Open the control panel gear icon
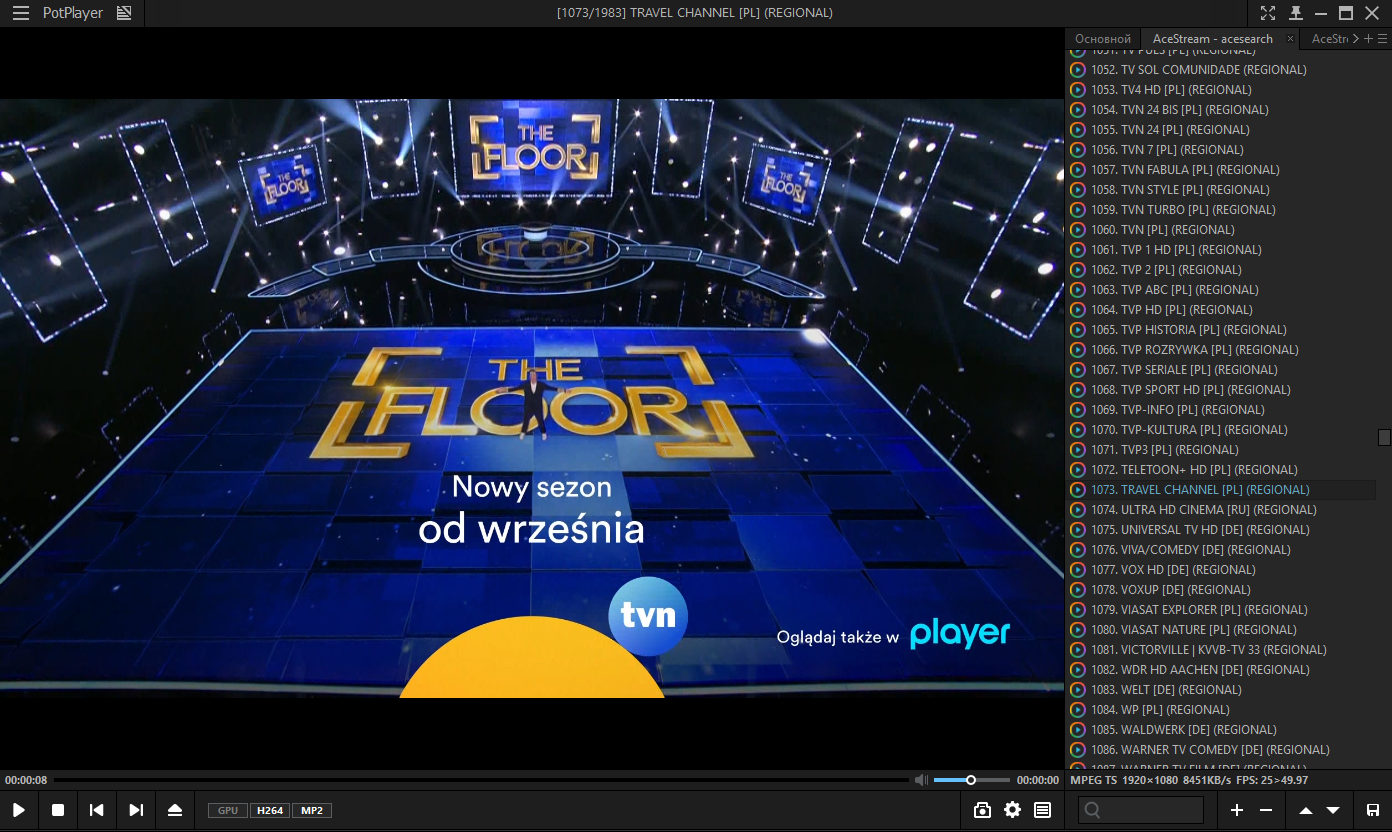 tap(1012, 810)
